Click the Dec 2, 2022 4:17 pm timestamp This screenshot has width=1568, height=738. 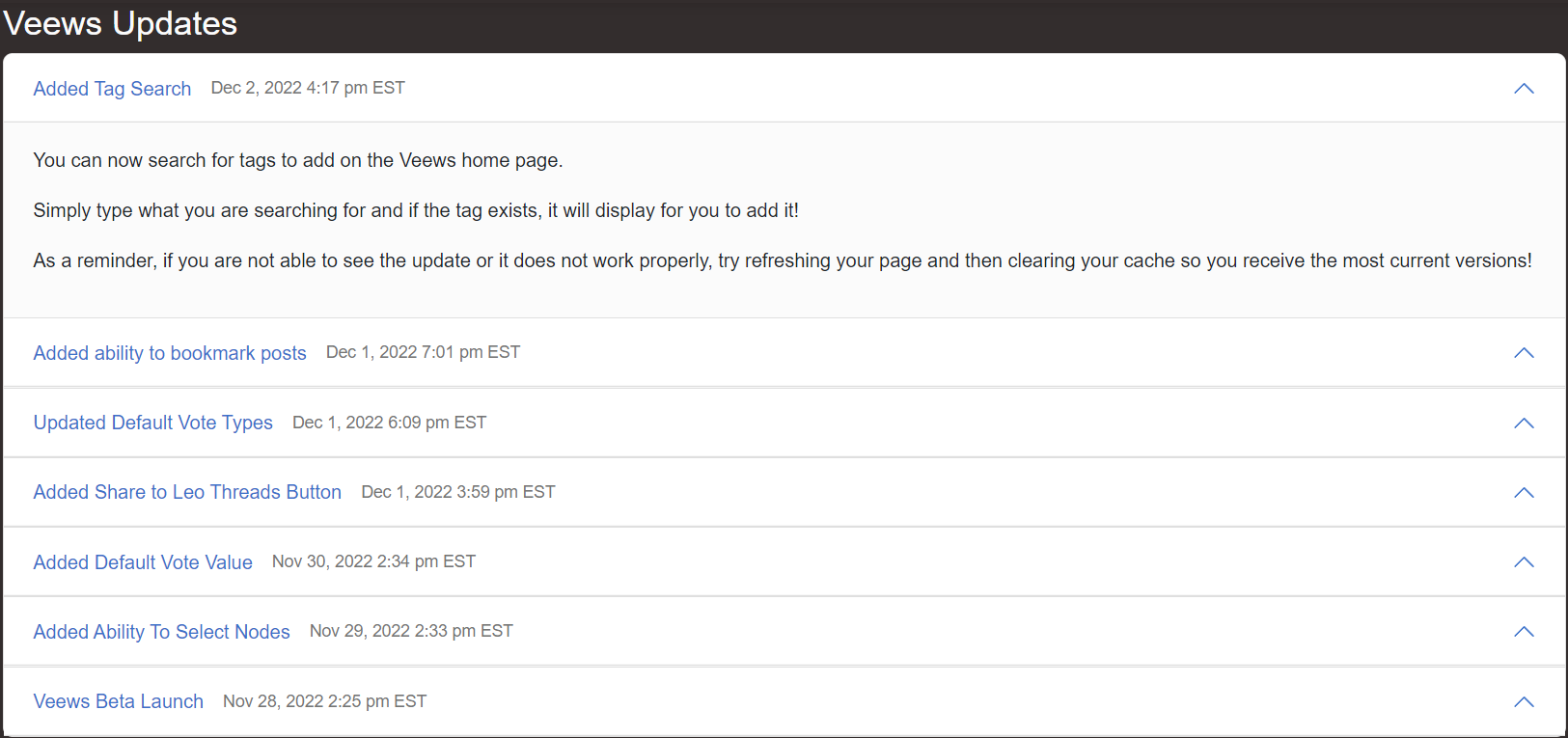(308, 88)
